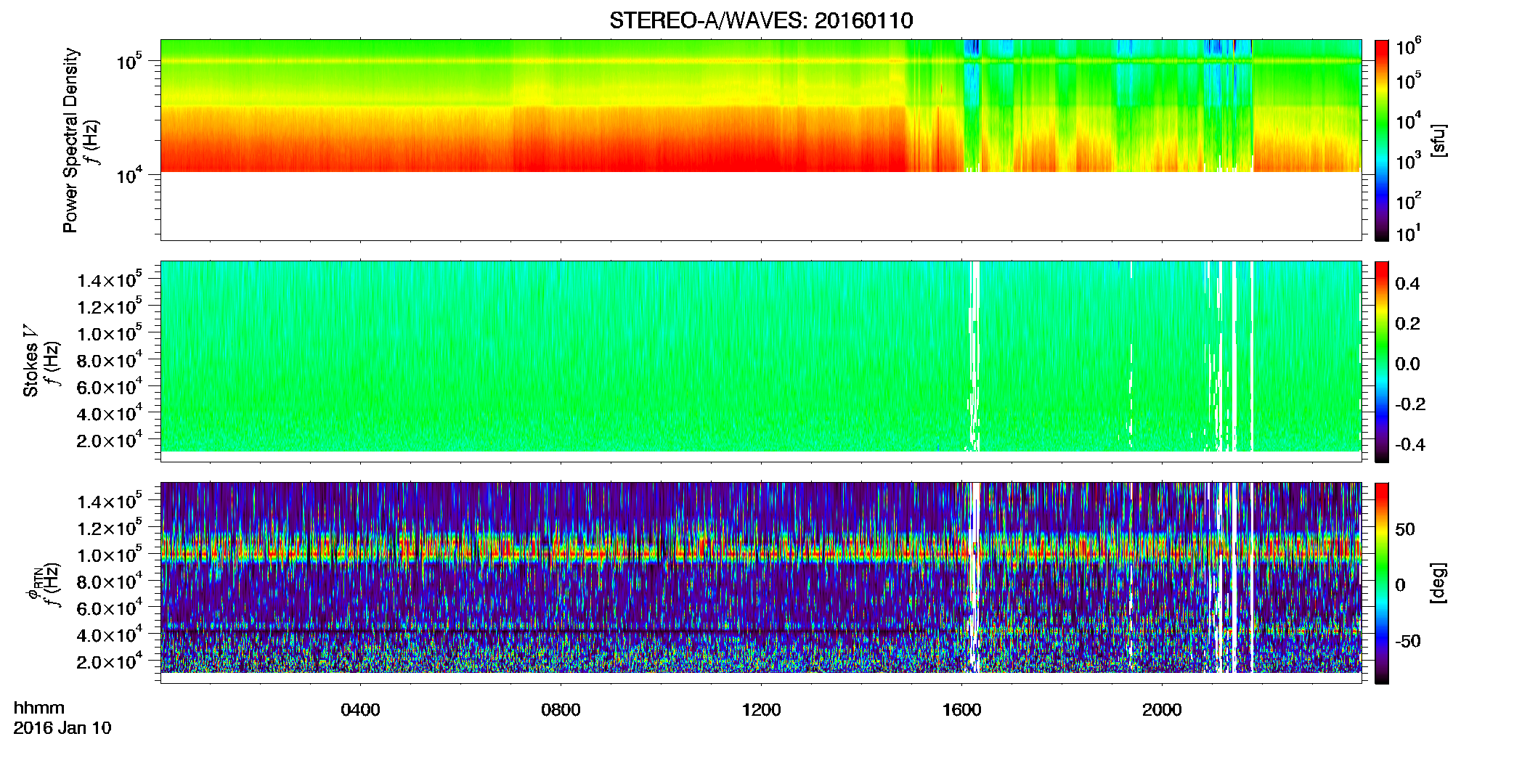
Task: Click the Power Spectral Density axis label
Action: (70, 140)
